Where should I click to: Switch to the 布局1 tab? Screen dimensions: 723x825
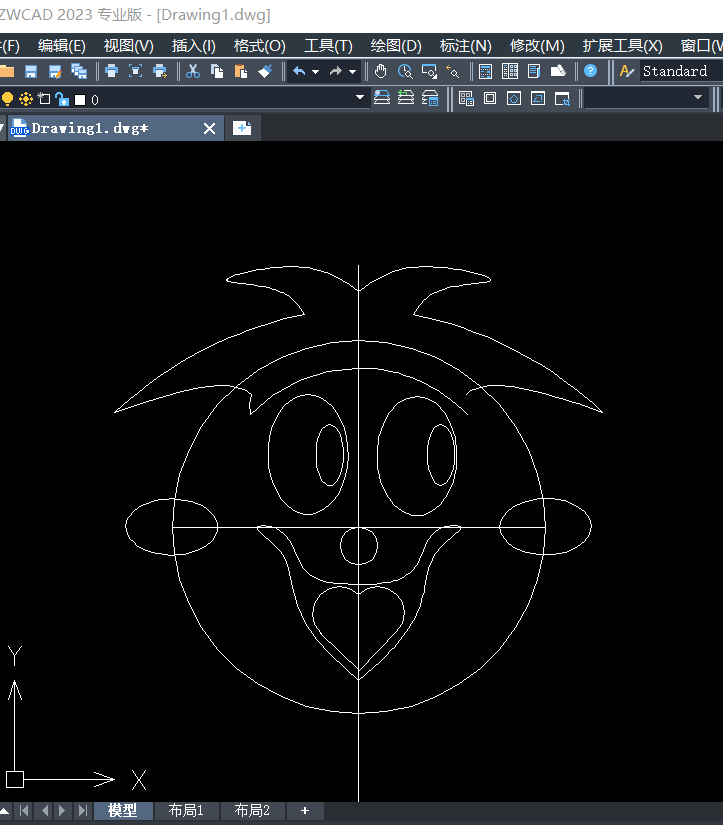pos(186,810)
